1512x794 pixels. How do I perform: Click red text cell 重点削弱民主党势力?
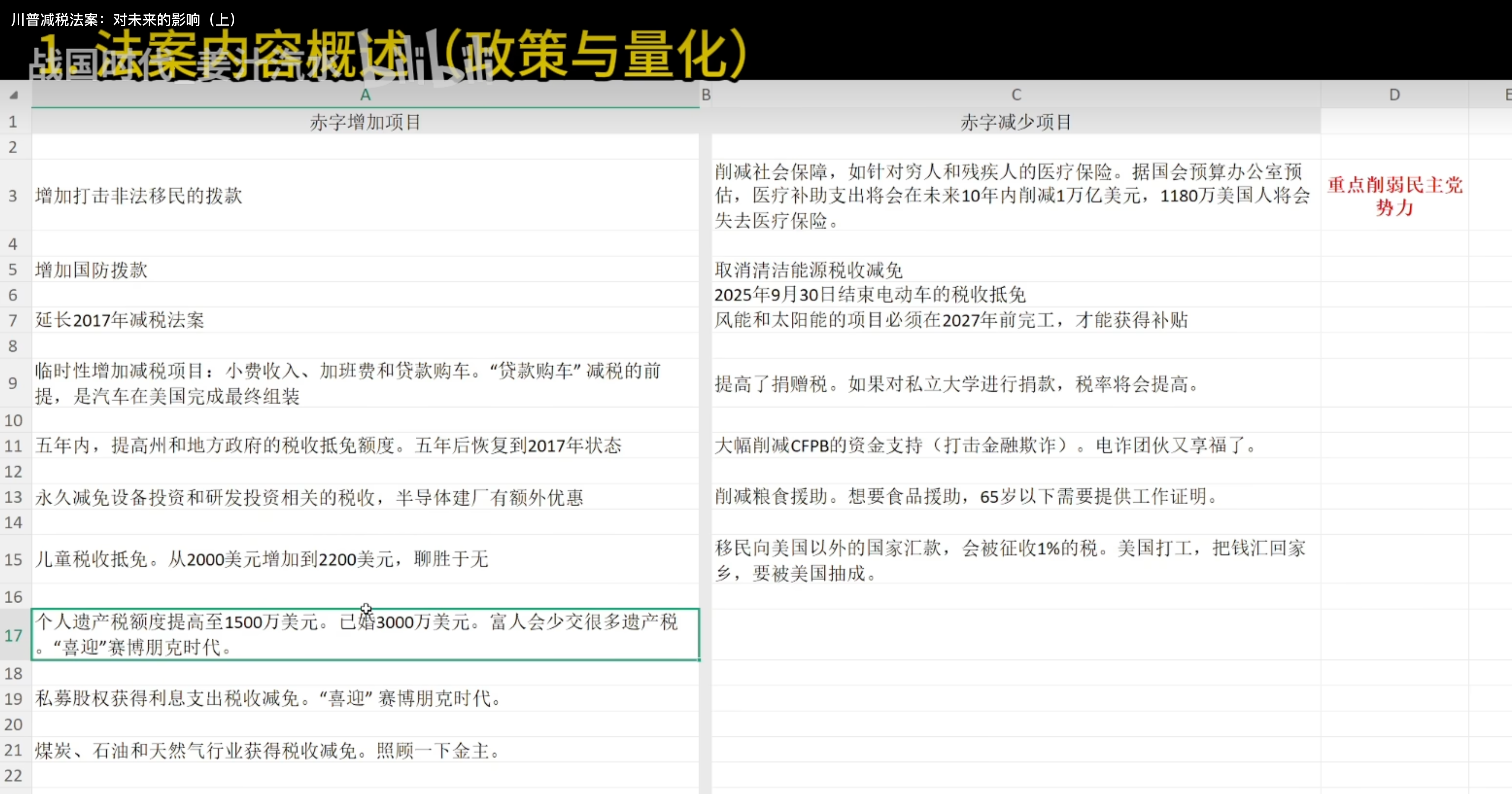click(1394, 195)
